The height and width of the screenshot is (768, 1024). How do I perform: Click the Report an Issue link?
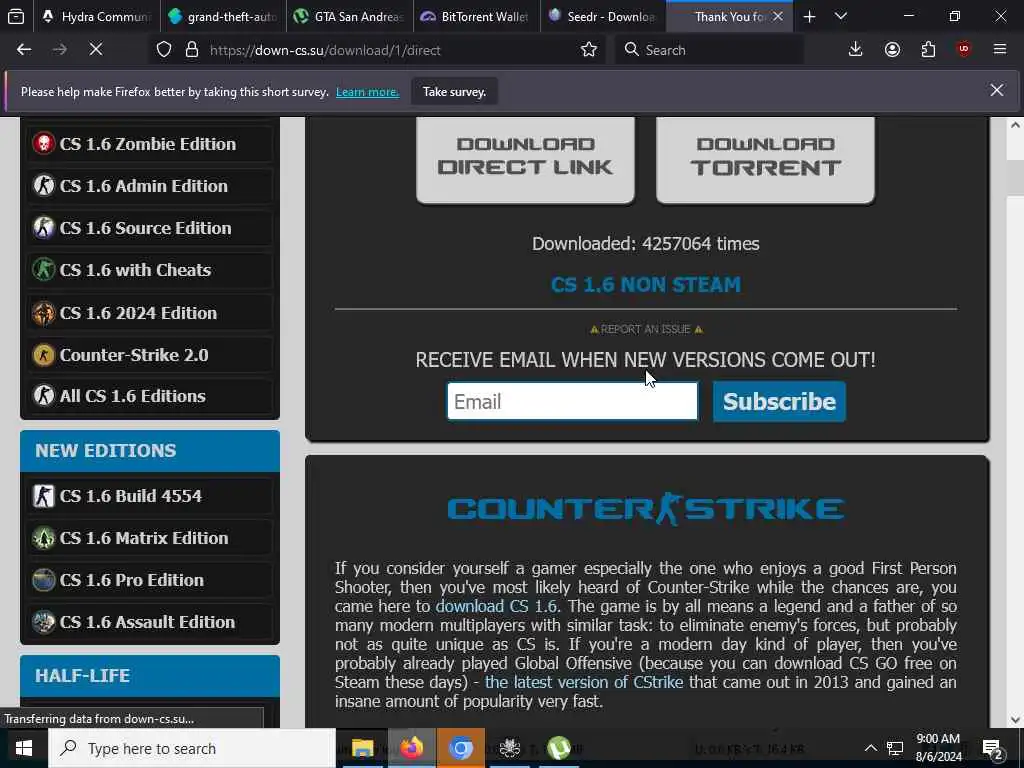tap(646, 329)
